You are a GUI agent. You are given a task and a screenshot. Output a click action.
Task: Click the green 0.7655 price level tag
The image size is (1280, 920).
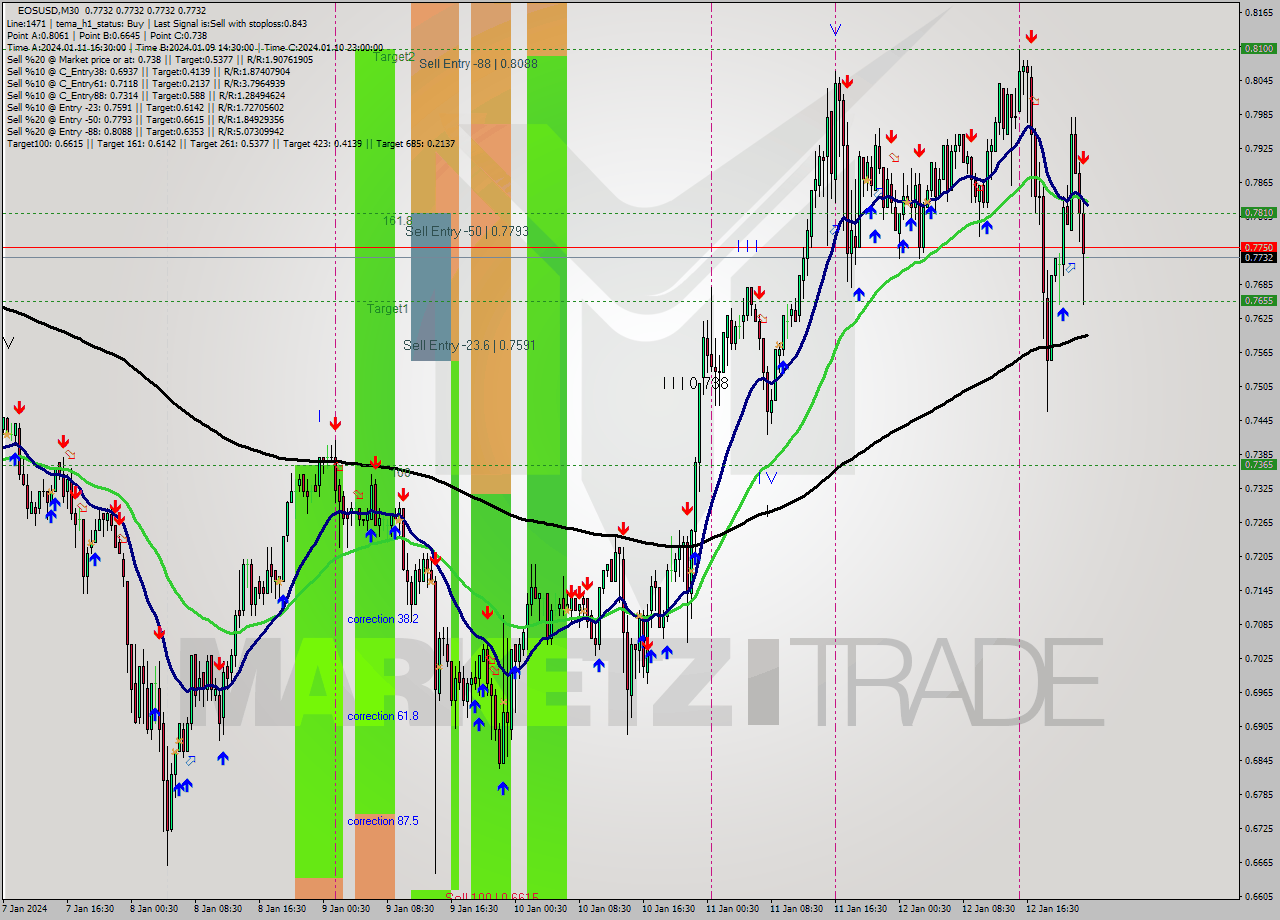[x=1257, y=300]
